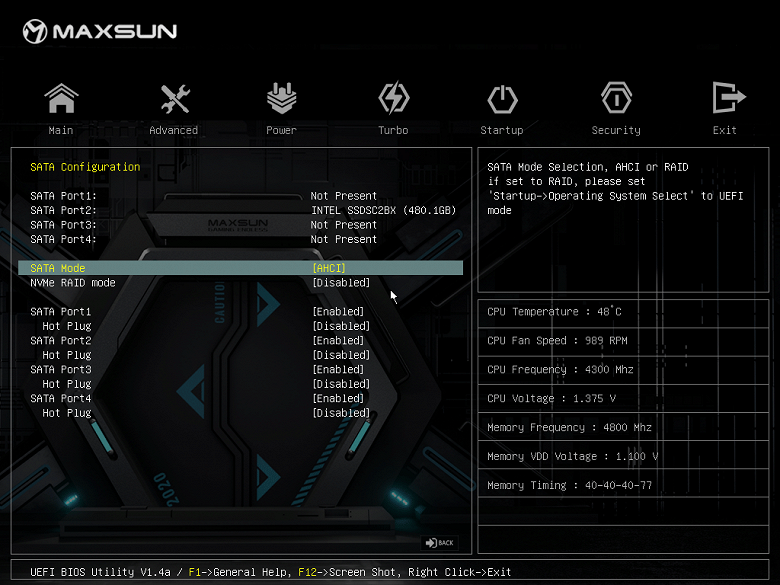Switch to the Turbo tab label
This screenshot has width=780, height=585.
(393, 130)
